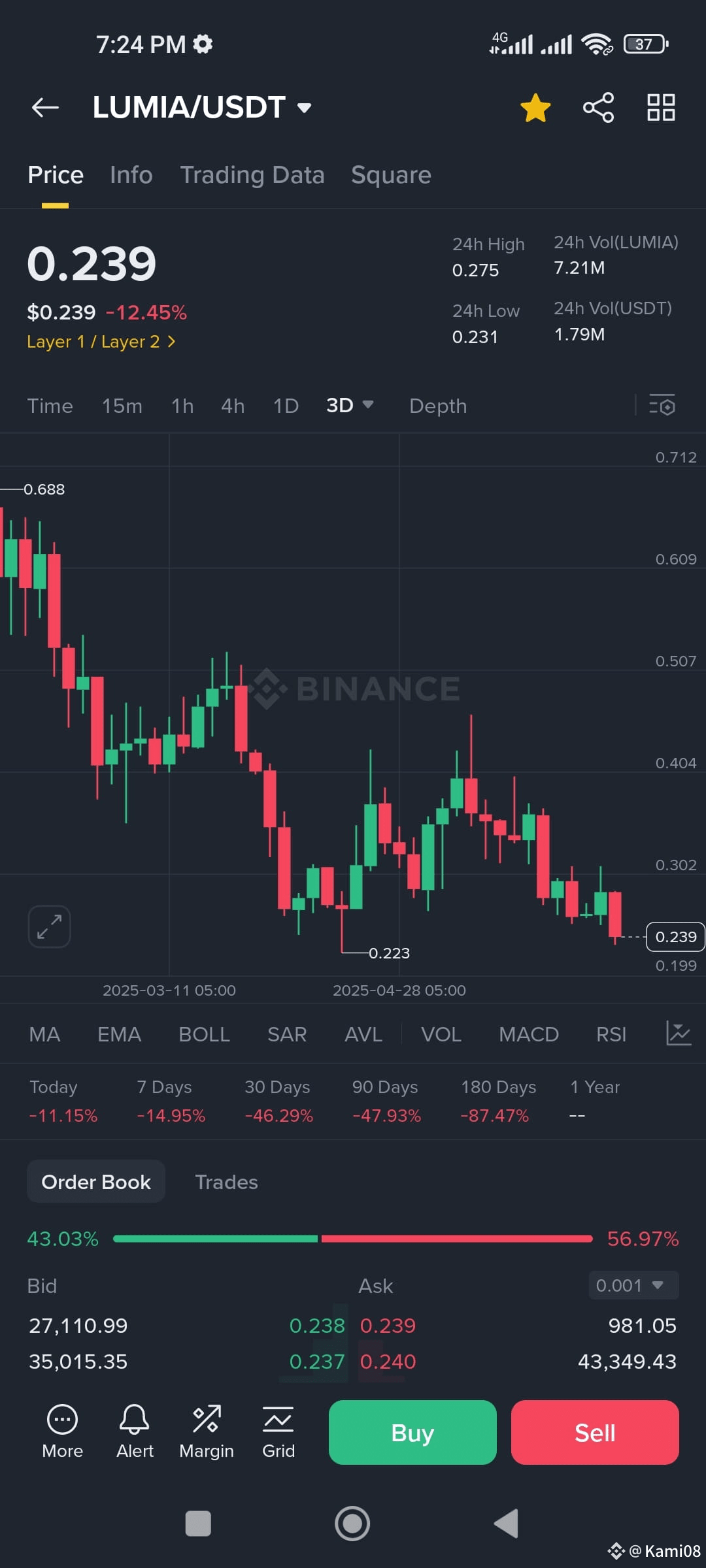Select the 15m chart interval
This screenshot has width=706, height=1568.
coord(122,406)
